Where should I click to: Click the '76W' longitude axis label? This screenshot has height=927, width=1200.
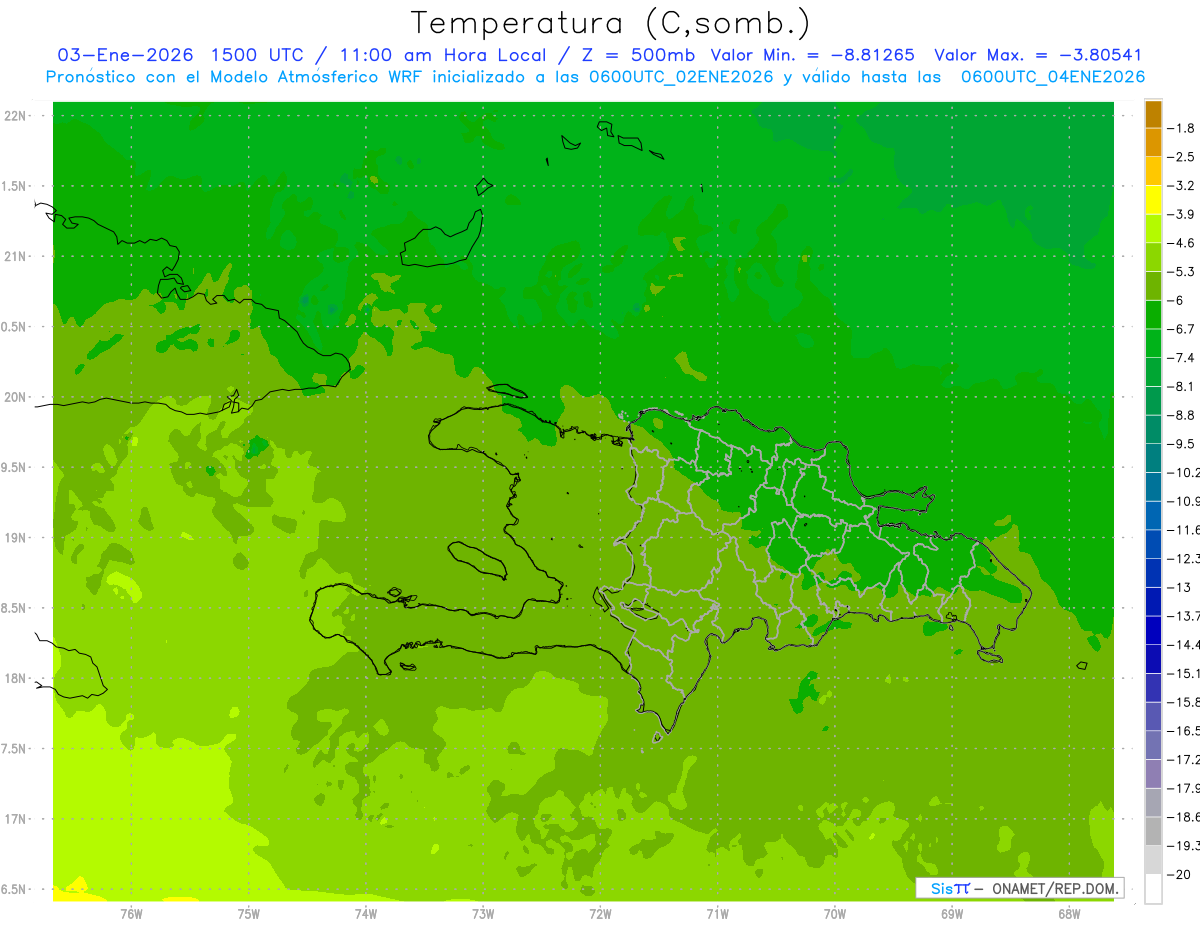131,913
